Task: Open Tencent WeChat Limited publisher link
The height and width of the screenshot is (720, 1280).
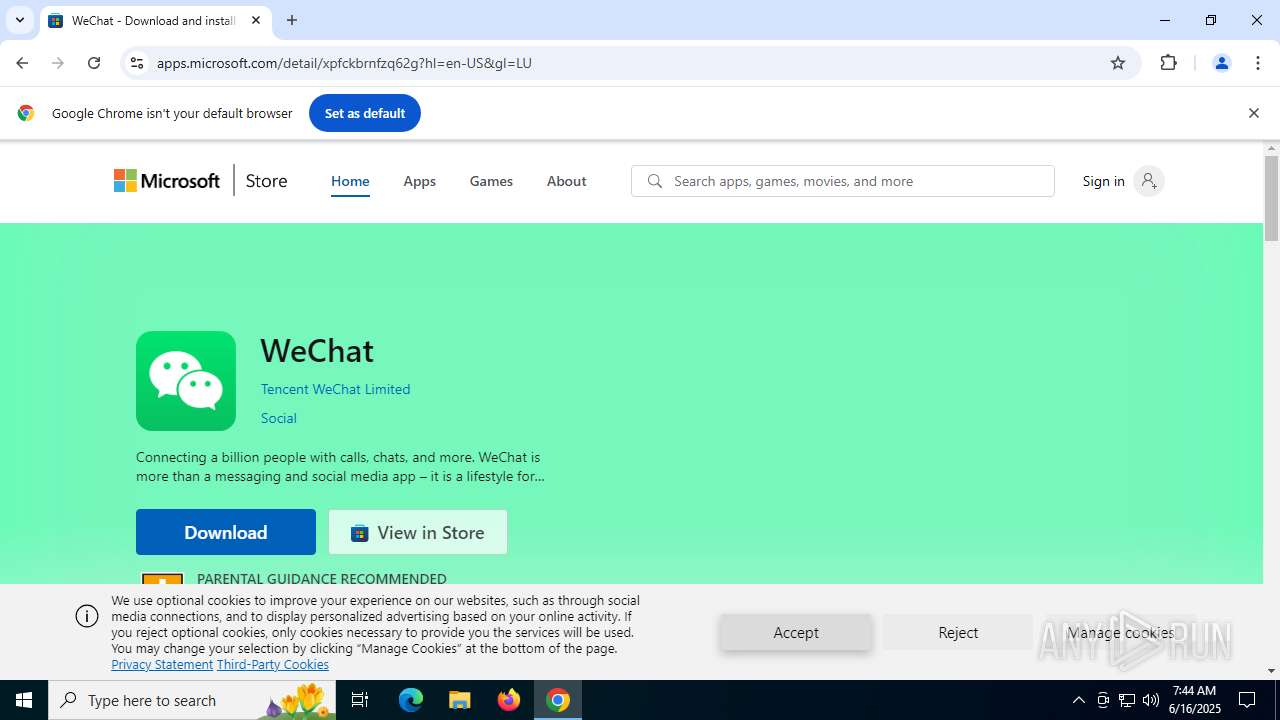Action: tap(335, 389)
